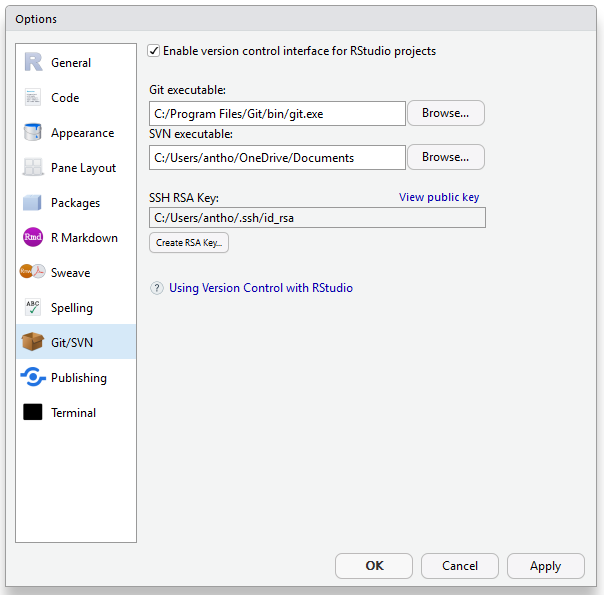Click the Pane Layout grid icon
Screen dimensions: 604x595
pos(33,168)
